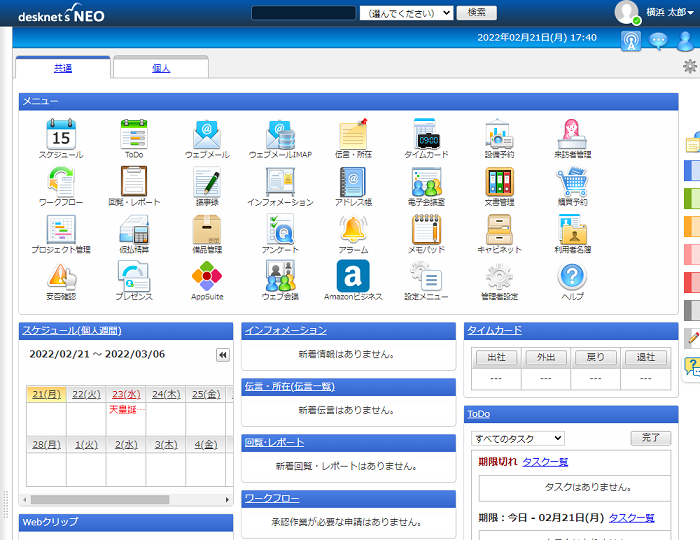700x540 pixels.
Task: Open ヘルプ question mark icon
Action: click(x=572, y=276)
